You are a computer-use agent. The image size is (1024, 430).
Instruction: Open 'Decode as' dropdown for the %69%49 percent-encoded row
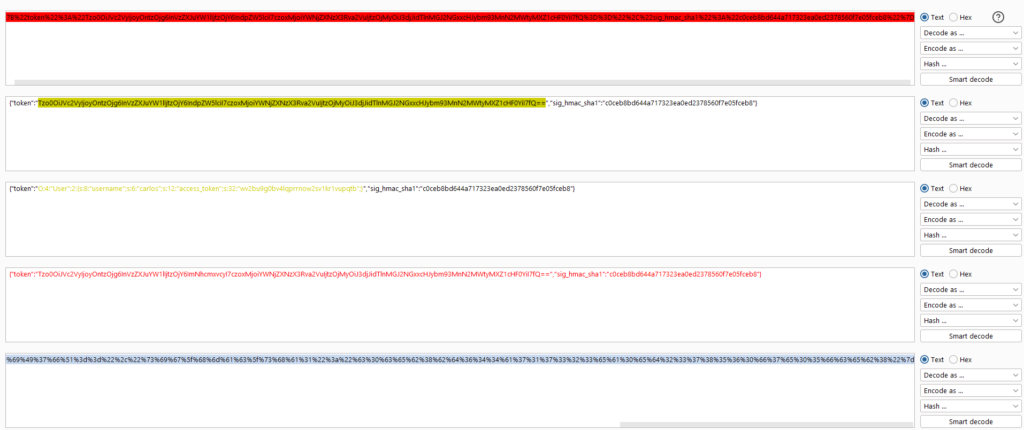[x=970, y=374]
